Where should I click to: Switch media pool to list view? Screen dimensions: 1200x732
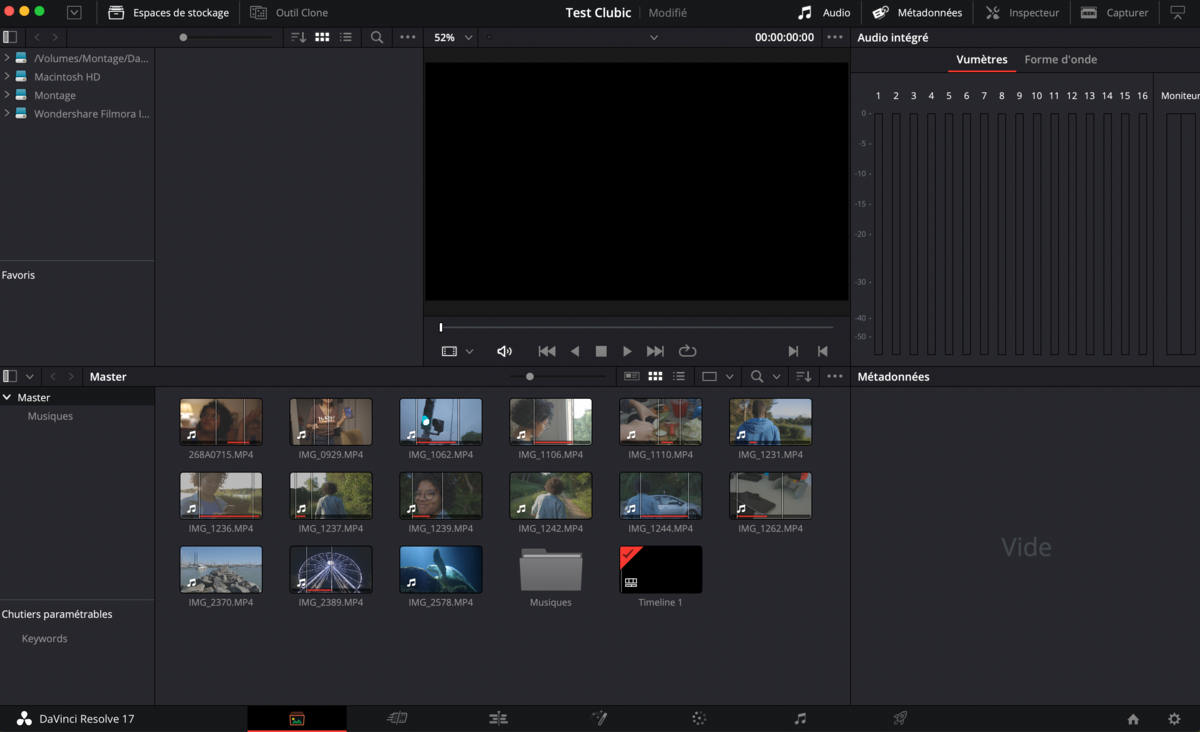pos(679,377)
